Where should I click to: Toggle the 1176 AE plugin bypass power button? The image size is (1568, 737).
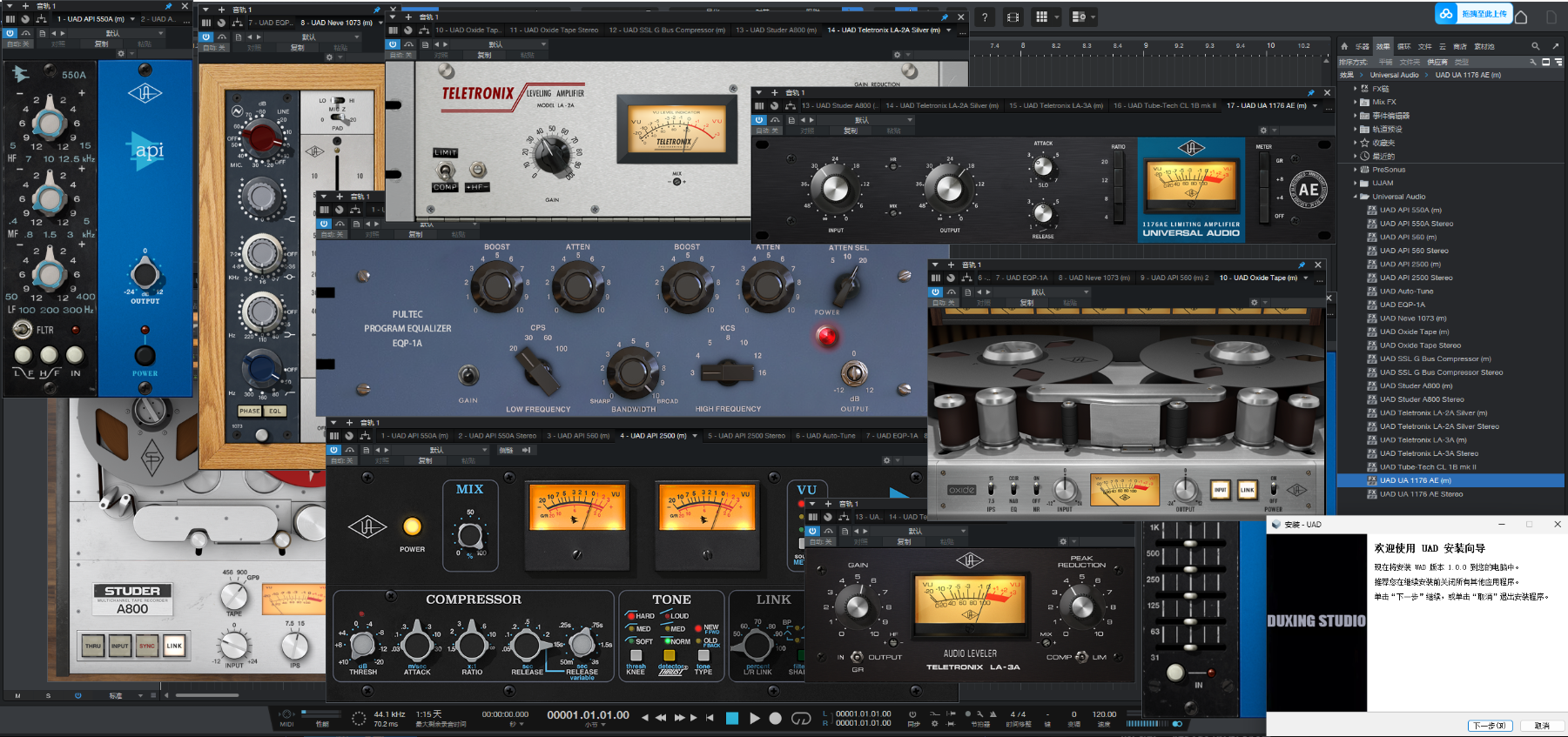(759, 120)
